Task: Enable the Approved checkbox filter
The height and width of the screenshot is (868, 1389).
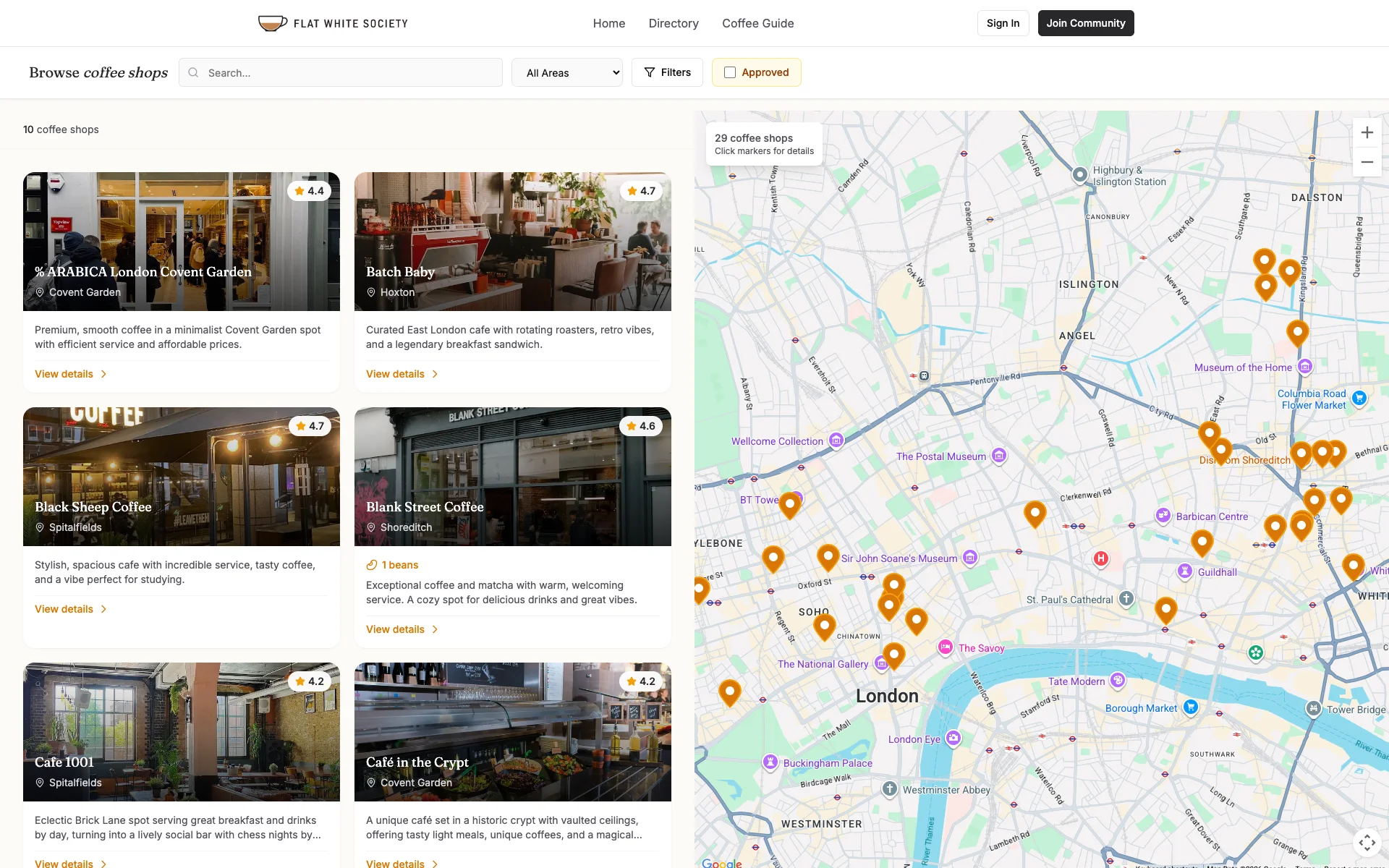Action: (x=730, y=72)
